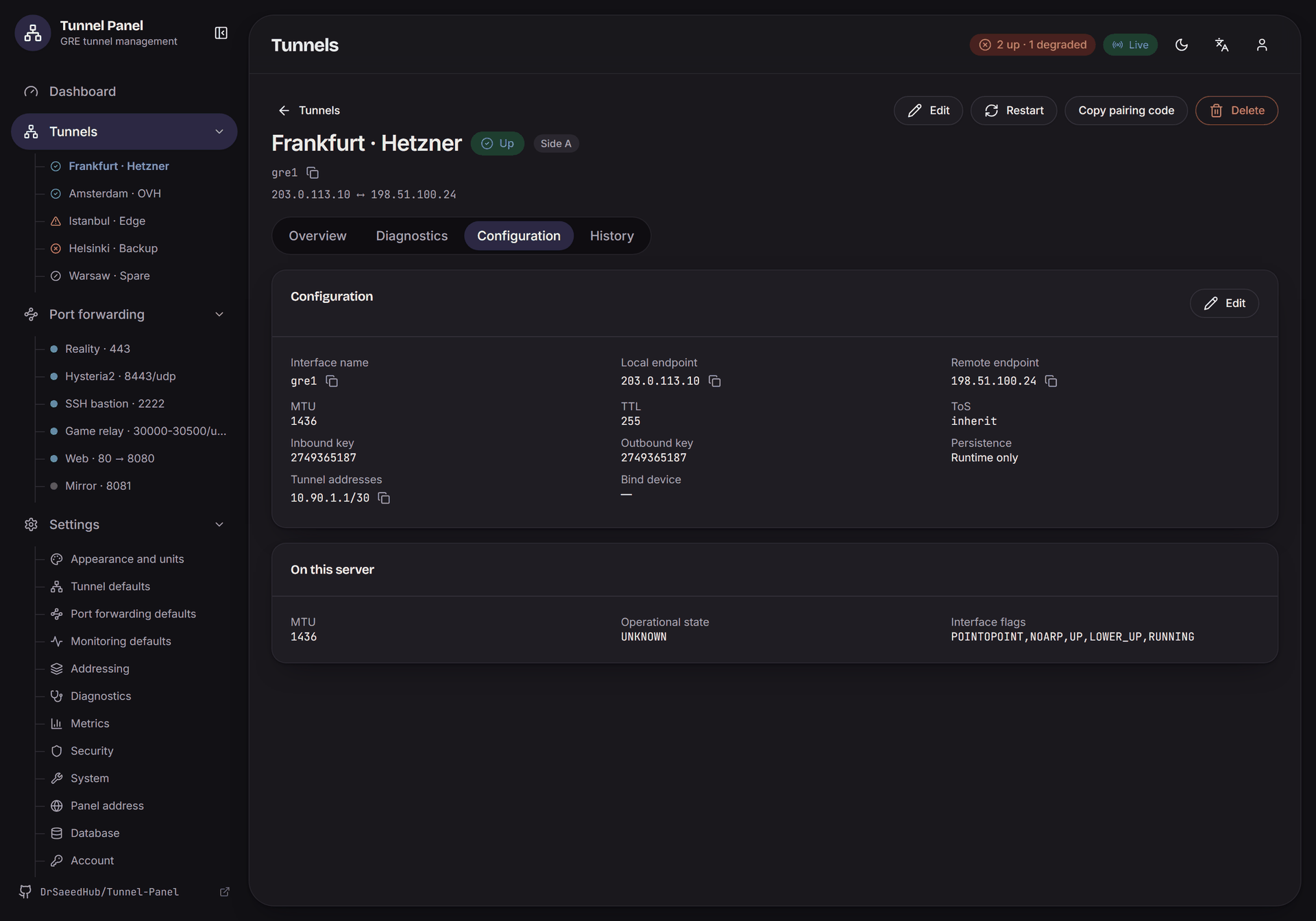Restart the Frankfurt tunnel

(x=1014, y=110)
